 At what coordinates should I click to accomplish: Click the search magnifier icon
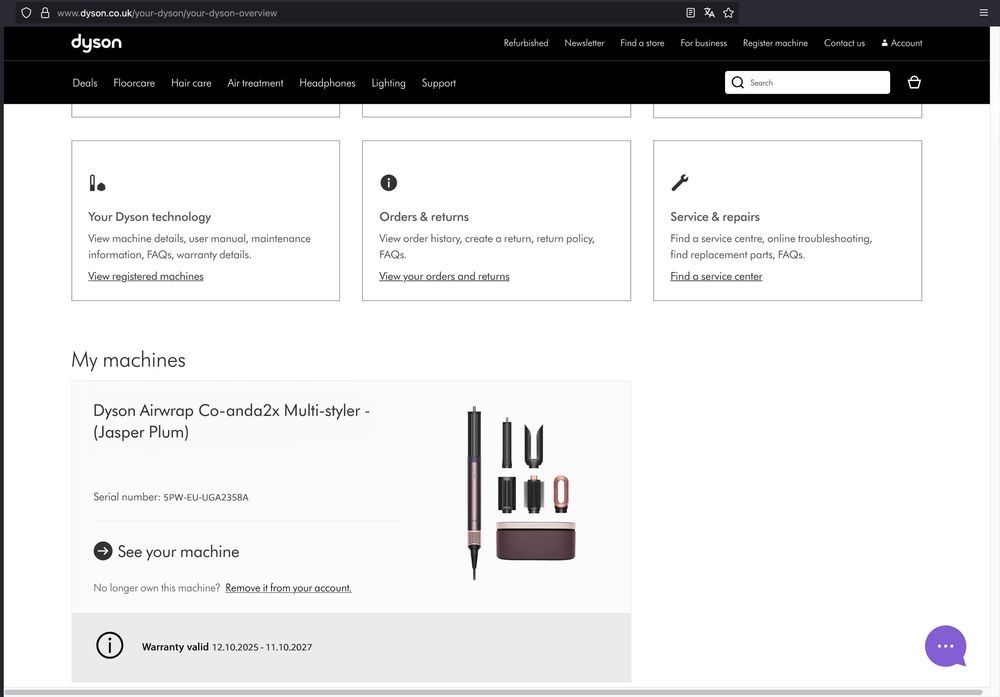[738, 83]
